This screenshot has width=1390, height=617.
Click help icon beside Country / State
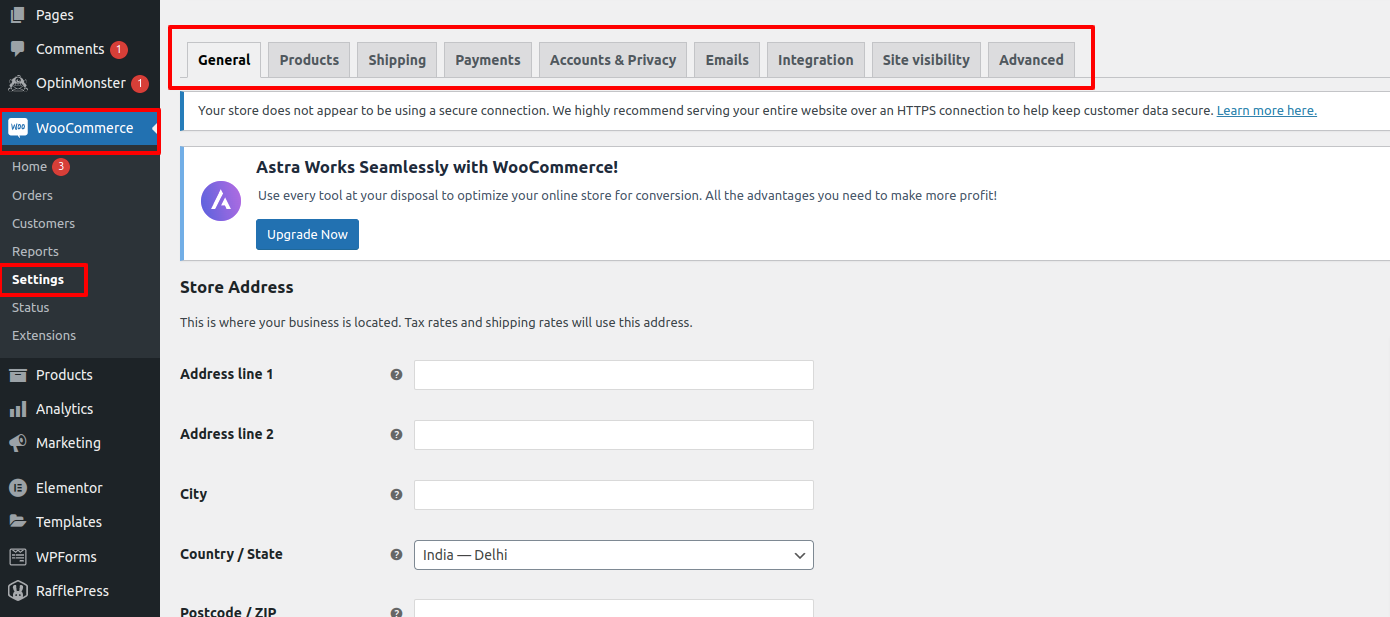coord(396,555)
